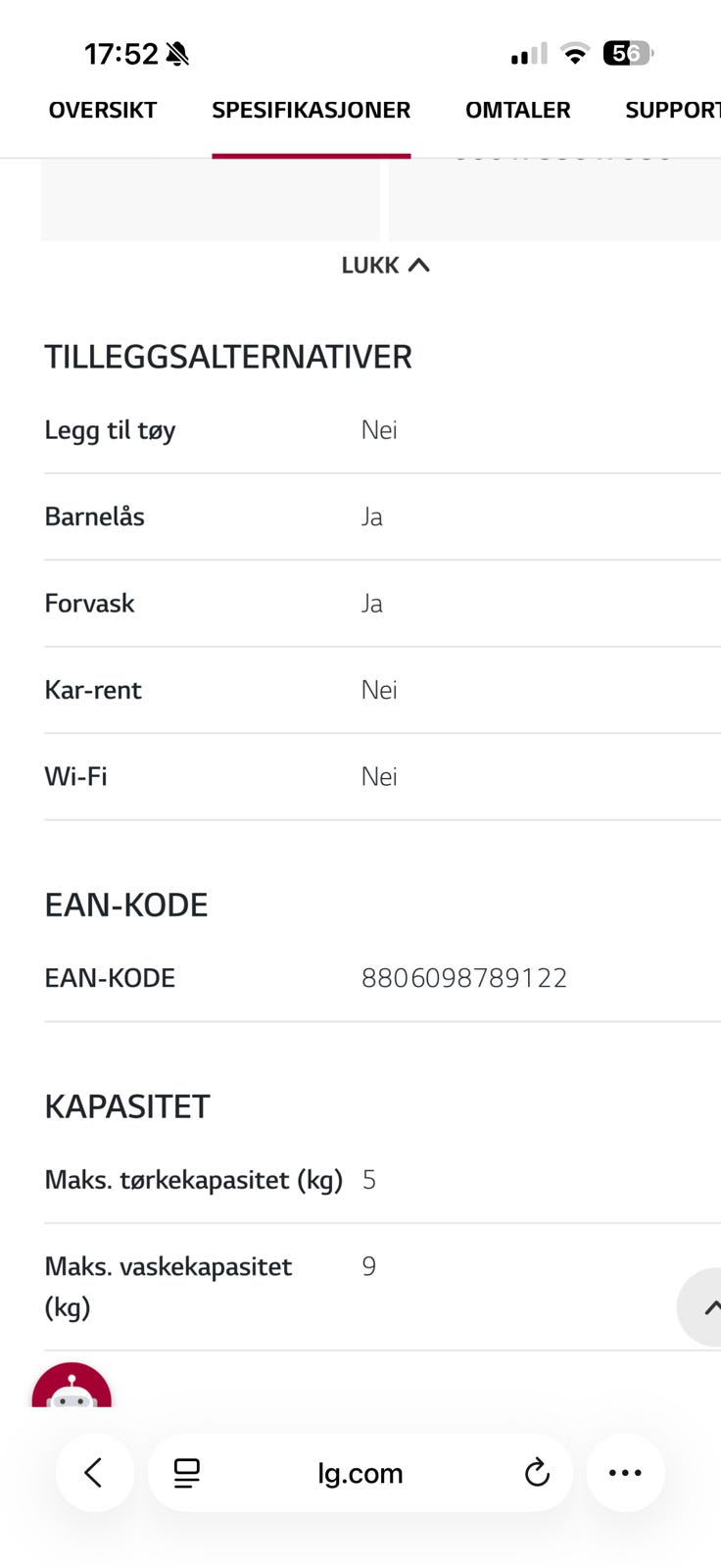Tap the browser back arrow
The width and height of the screenshot is (721, 1568).
pyautogui.click(x=94, y=1472)
